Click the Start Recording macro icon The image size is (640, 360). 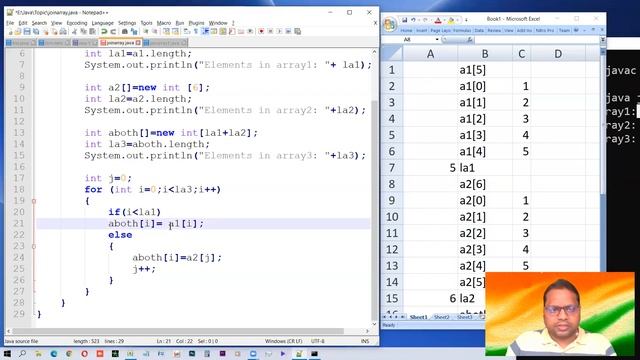tap(261, 31)
